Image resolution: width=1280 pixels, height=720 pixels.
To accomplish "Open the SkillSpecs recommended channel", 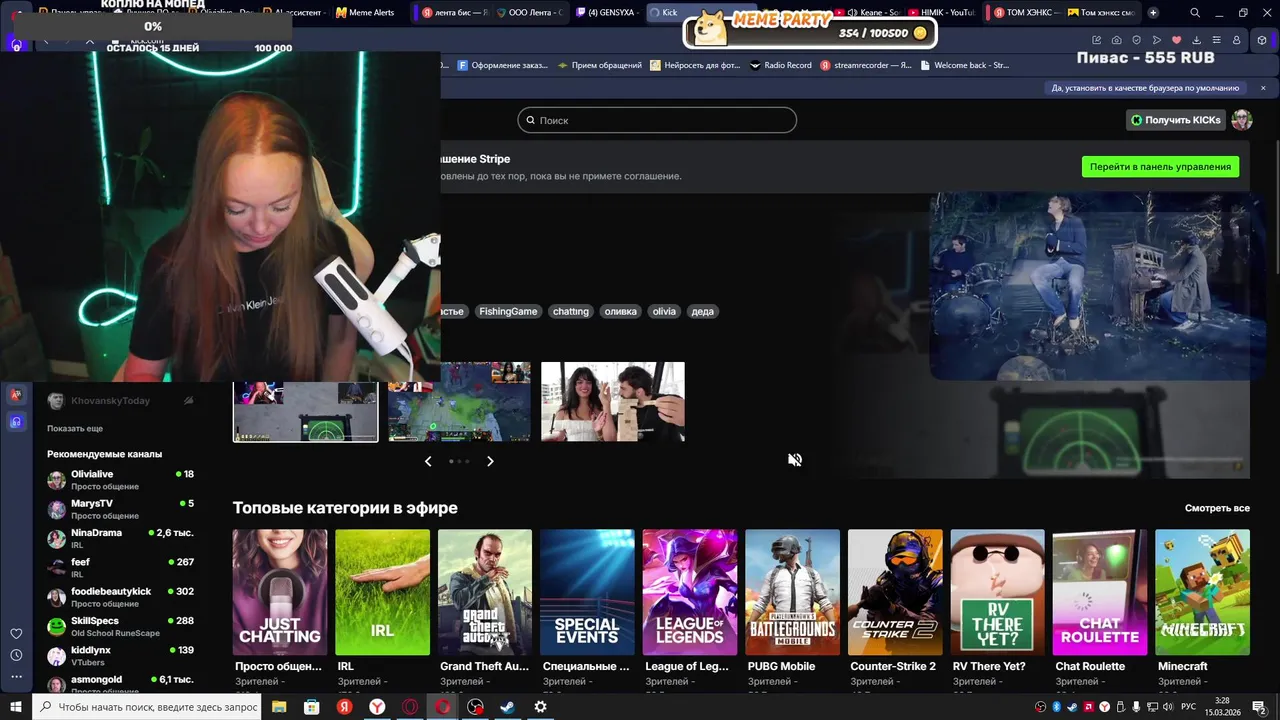I will pyautogui.click(x=120, y=626).
